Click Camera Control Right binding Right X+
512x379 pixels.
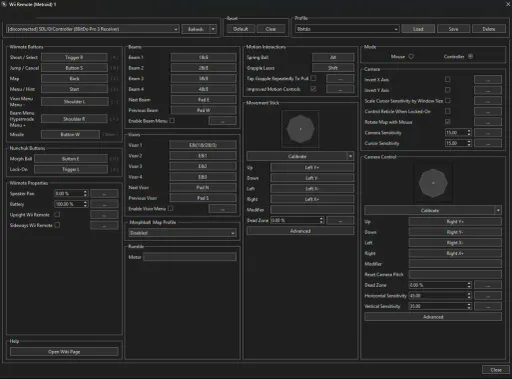point(455,253)
